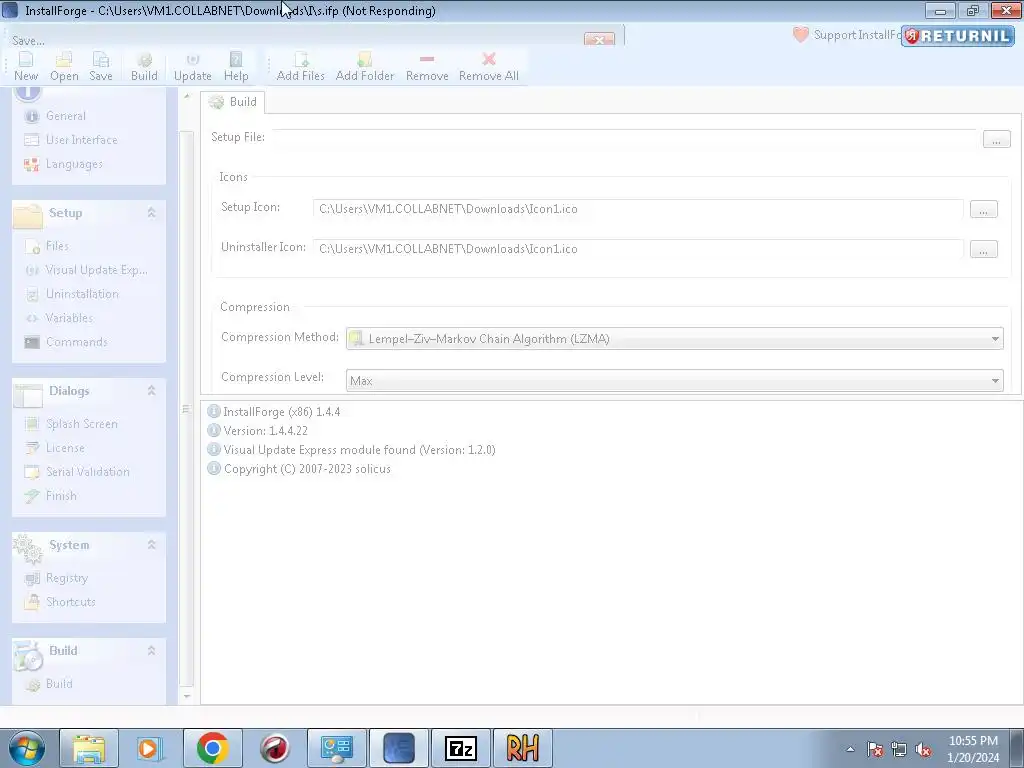1024x768 pixels.
Task: Click the Remove toolbar icon
Action: (427, 67)
